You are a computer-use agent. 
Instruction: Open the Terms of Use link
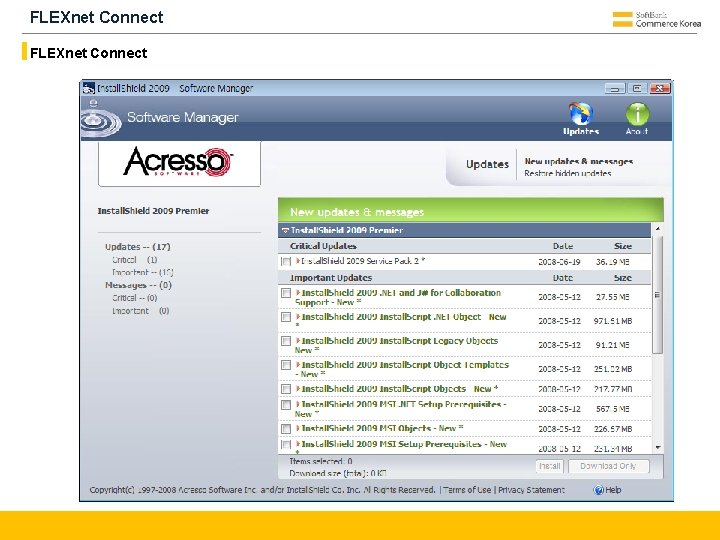pos(467,490)
